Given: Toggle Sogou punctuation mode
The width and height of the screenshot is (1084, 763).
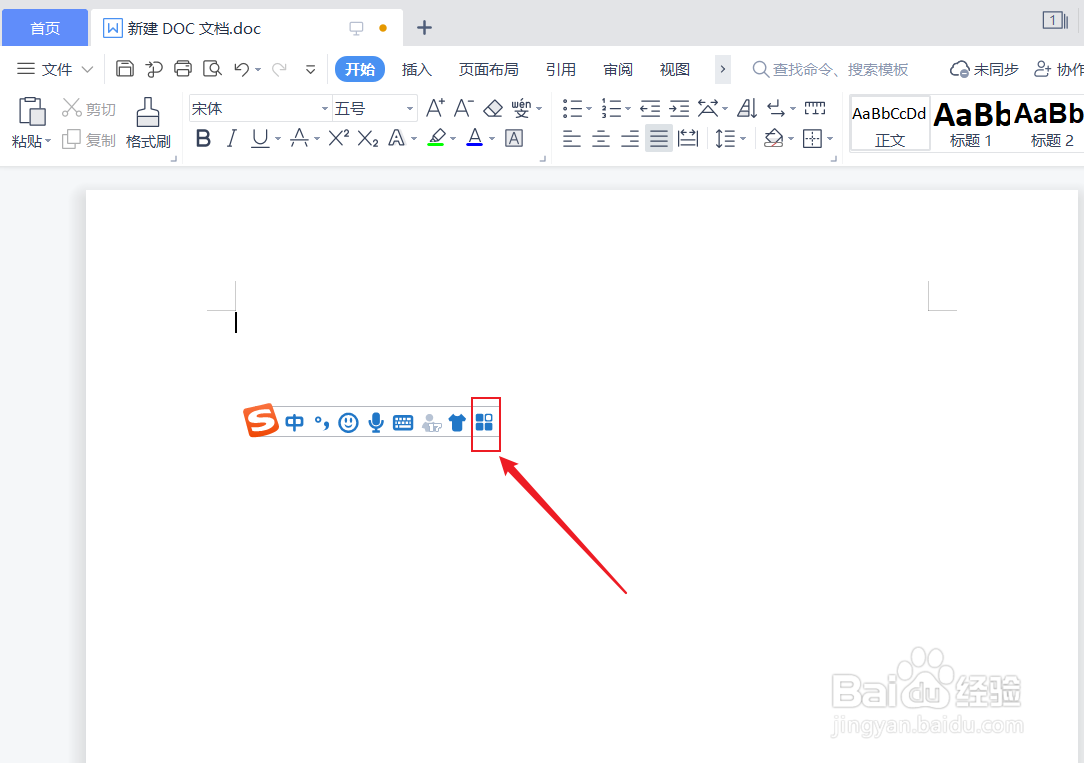Looking at the screenshot, I should tap(321, 423).
